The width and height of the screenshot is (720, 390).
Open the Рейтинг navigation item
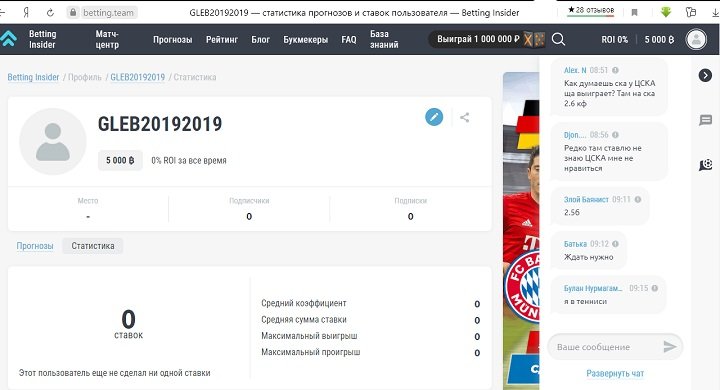(222, 40)
